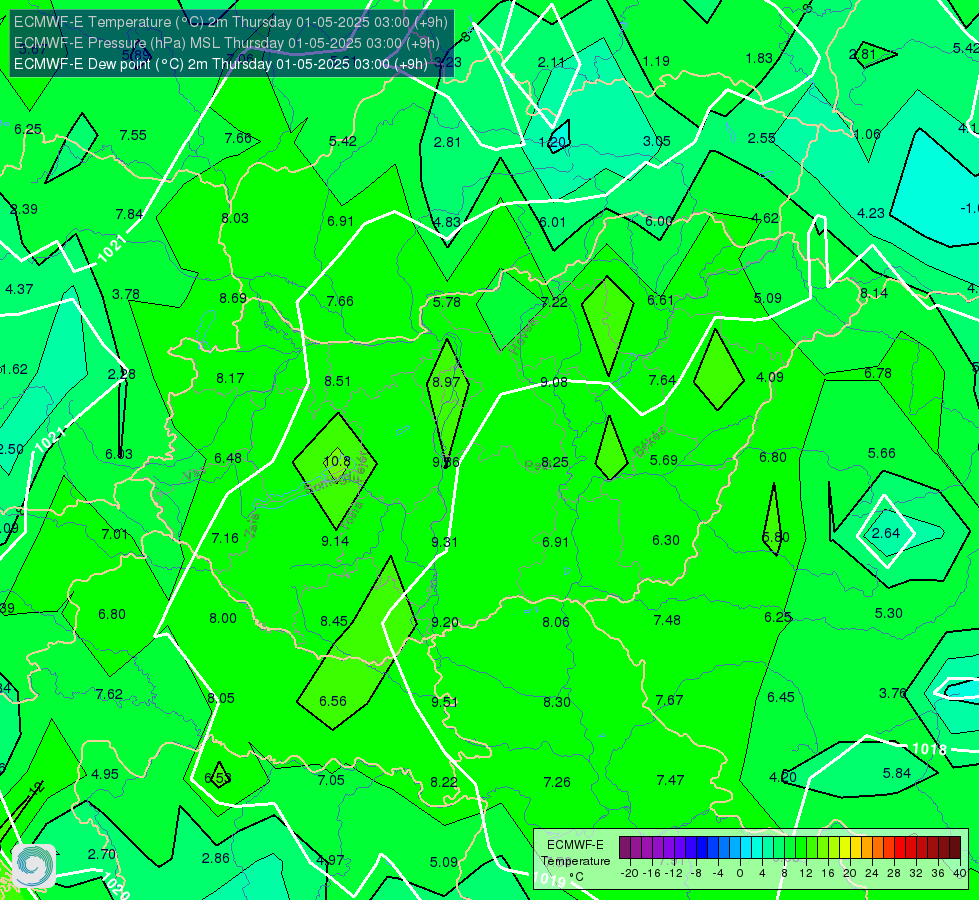Click the 7.84 map value
The image size is (979, 900).
(x=129, y=215)
